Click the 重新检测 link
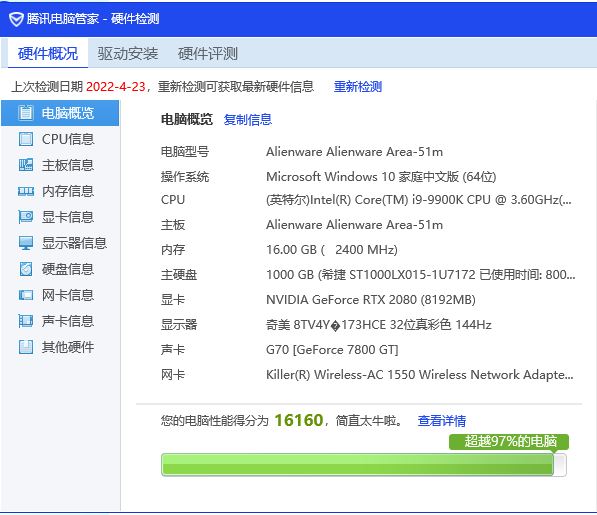This screenshot has height=515, width=597. 358,86
